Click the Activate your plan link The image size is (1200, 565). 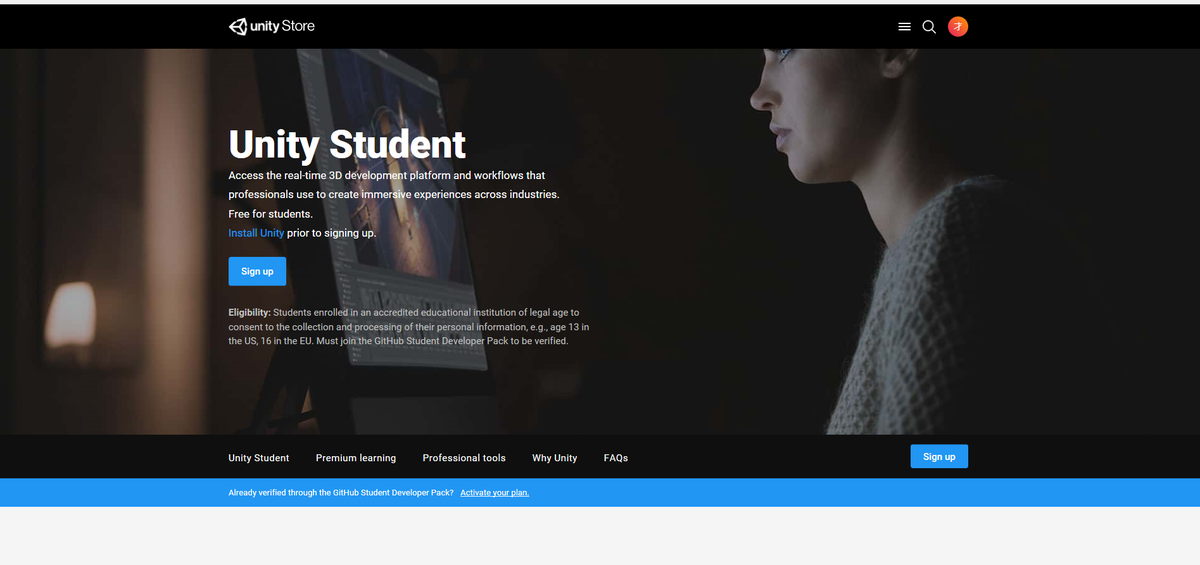(x=494, y=493)
